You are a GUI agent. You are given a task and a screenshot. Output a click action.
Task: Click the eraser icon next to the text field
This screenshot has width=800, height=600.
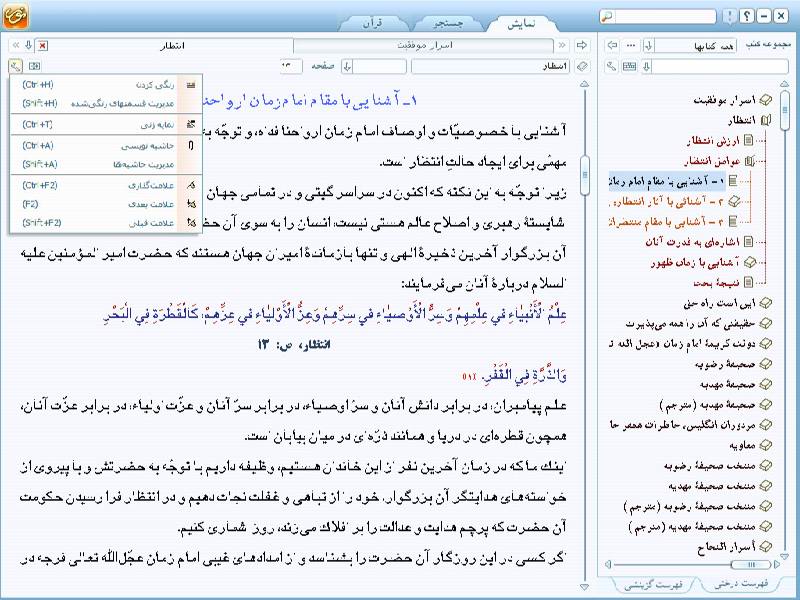pos(582,66)
